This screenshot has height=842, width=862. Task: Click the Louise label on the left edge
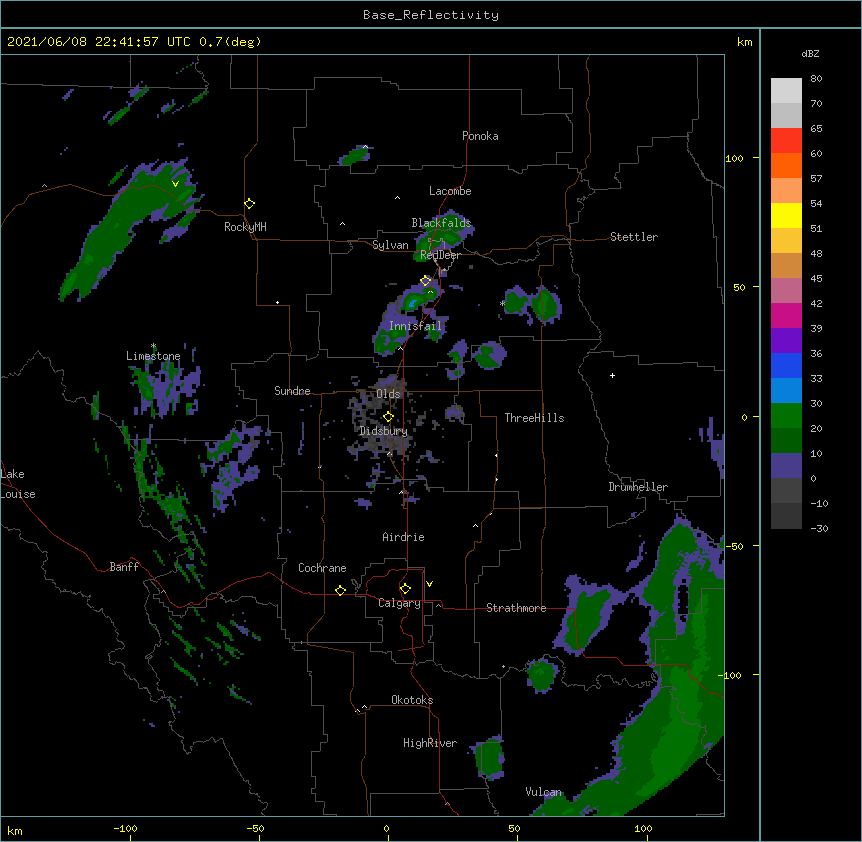(18, 494)
